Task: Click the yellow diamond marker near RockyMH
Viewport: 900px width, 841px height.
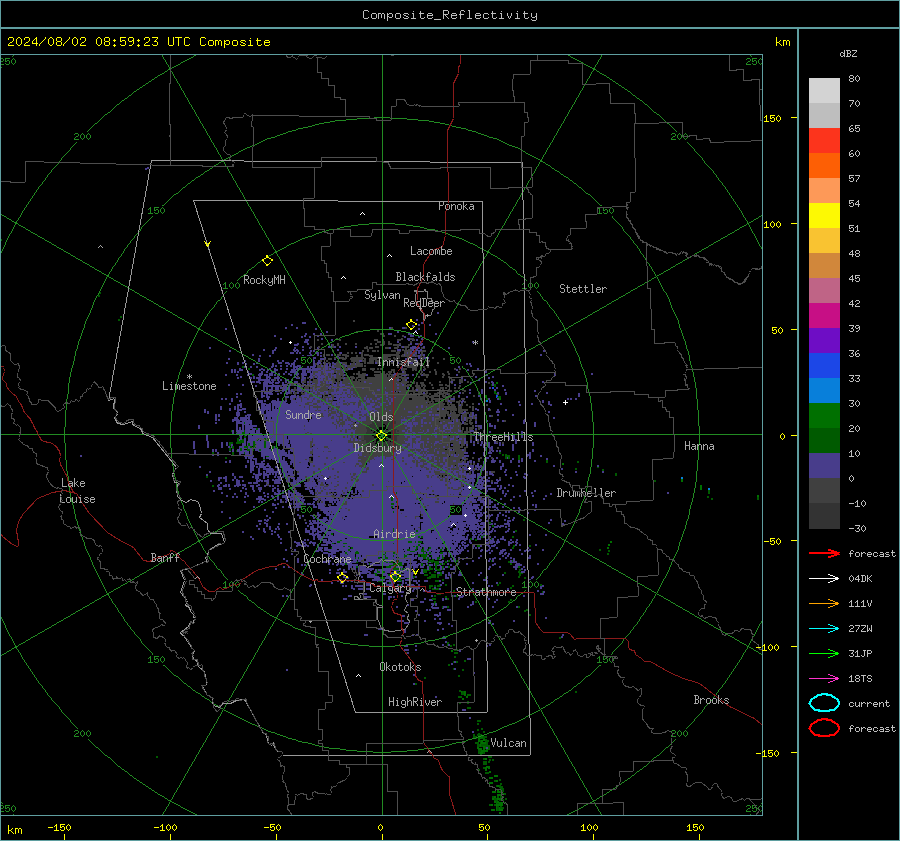Action: [267, 261]
